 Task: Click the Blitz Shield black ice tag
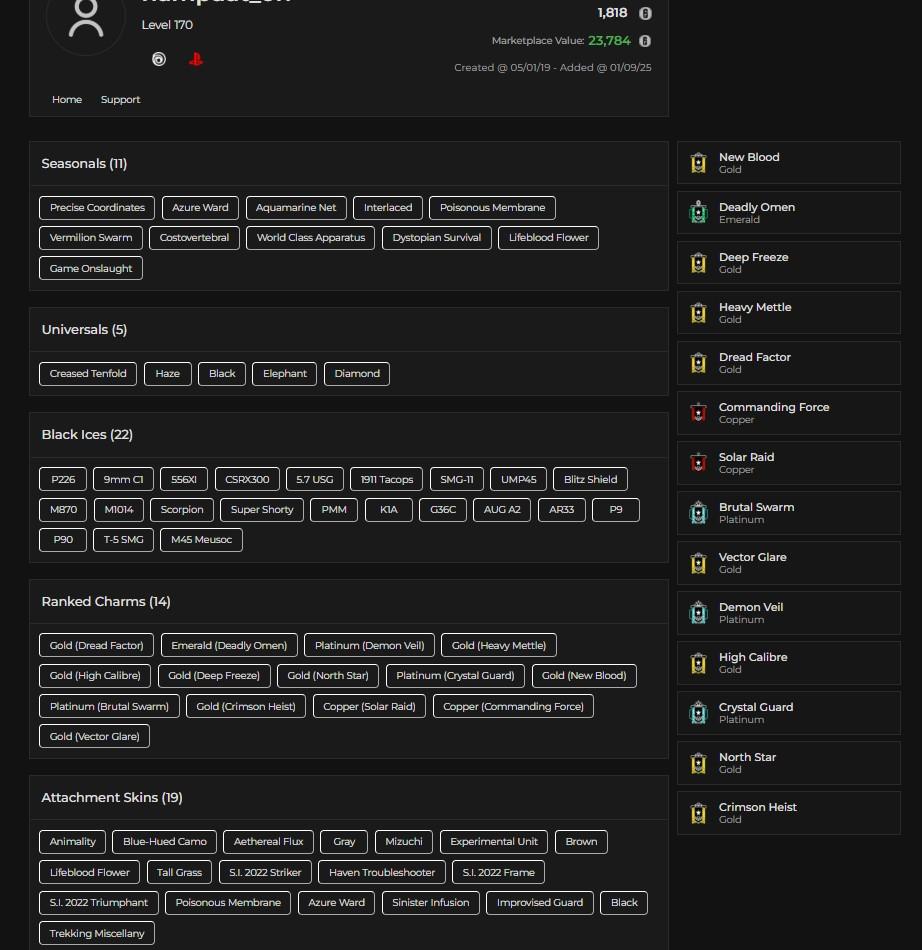click(590, 480)
